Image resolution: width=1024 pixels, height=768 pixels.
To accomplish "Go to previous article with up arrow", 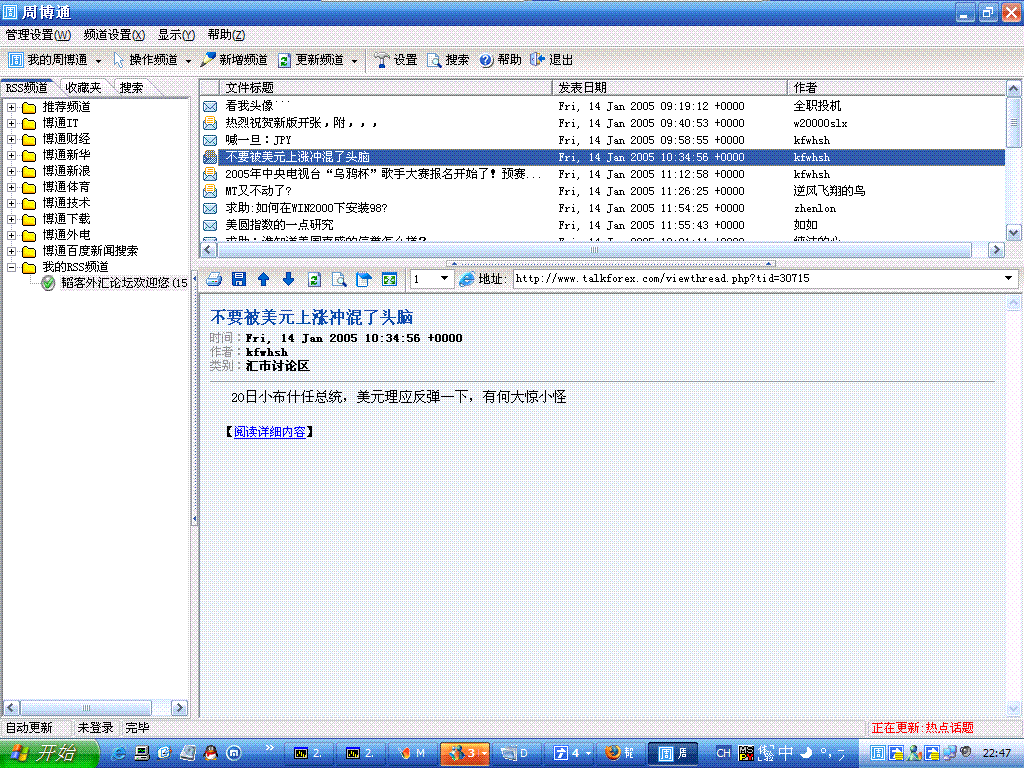I will (x=263, y=280).
